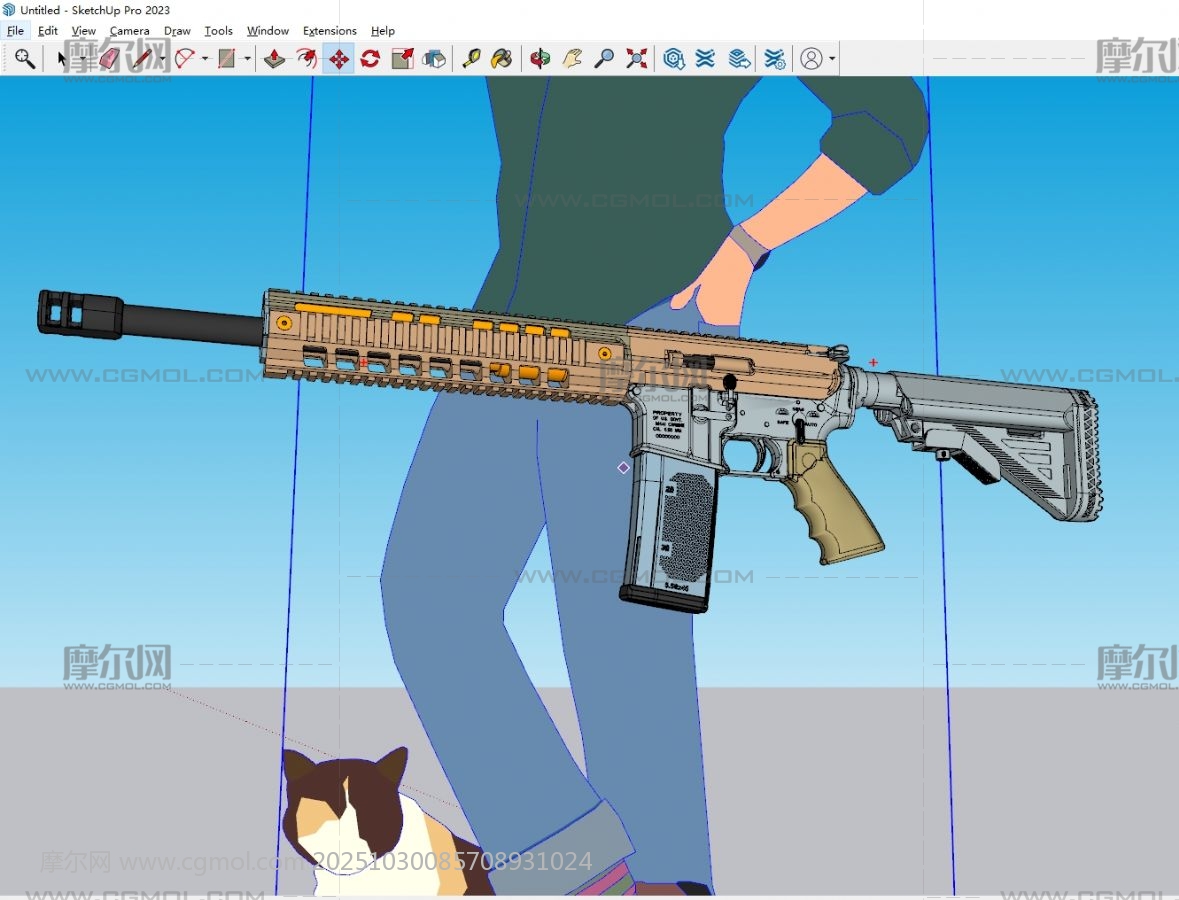Open the Camera menu
1179x900 pixels.
point(129,31)
